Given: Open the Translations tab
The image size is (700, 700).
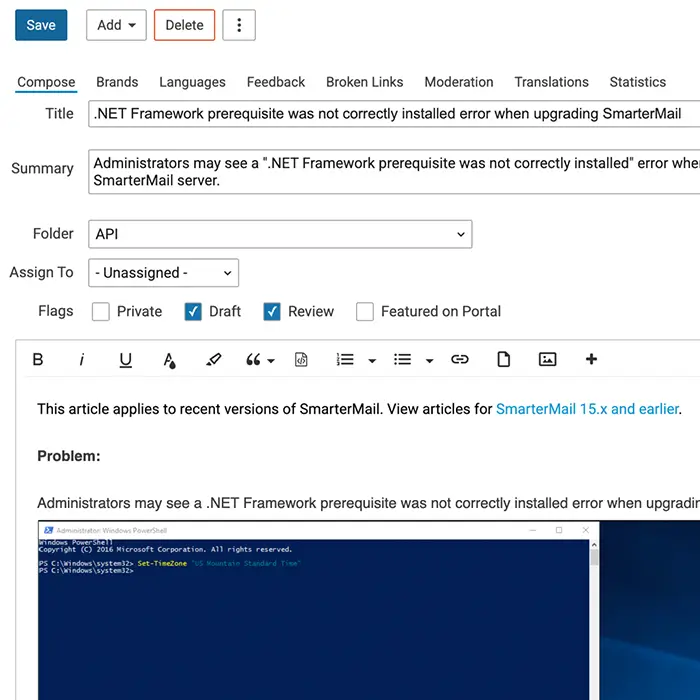Looking at the screenshot, I should [x=551, y=82].
